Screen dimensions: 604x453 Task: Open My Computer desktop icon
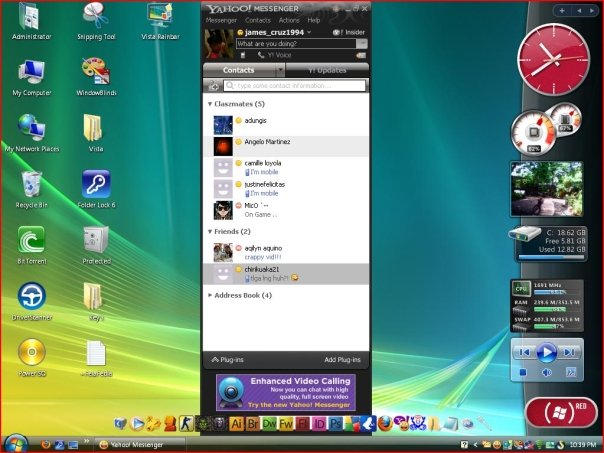[32, 77]
